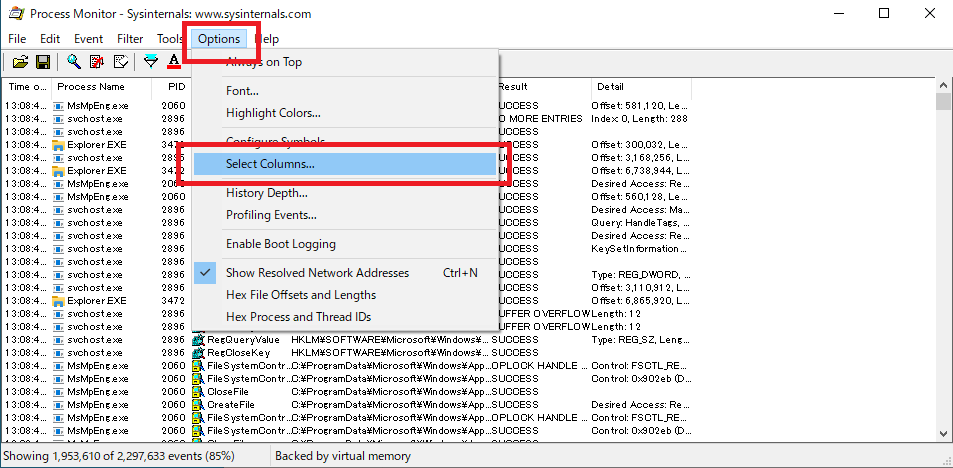Toggle the Autoscroll toolbar icon
The image size is (953, 468).
pyautogui.click(x=97, y=61)
